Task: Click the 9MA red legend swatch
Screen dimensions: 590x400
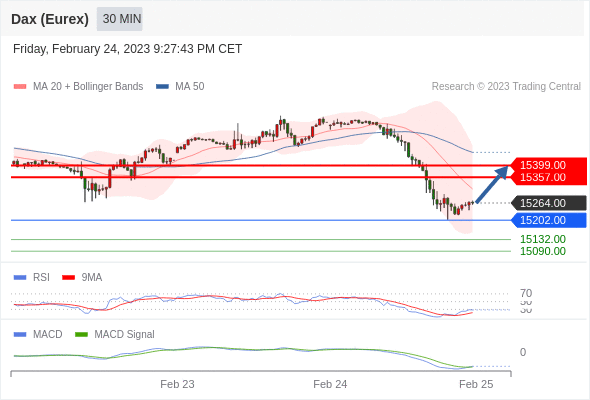Action: 68,278
